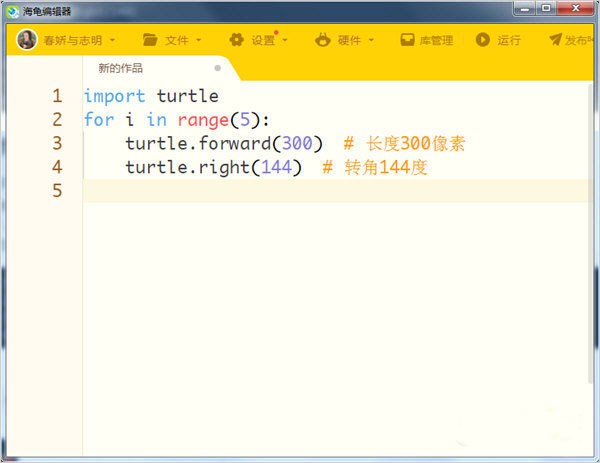Click the unsaved dot on 新的作品 tab
This screenshot has width=600, height=463.
[x=217, y=68]
